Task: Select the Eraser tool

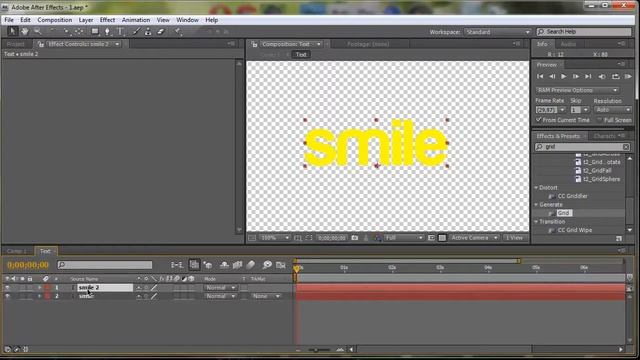Action: pos(161,31)
